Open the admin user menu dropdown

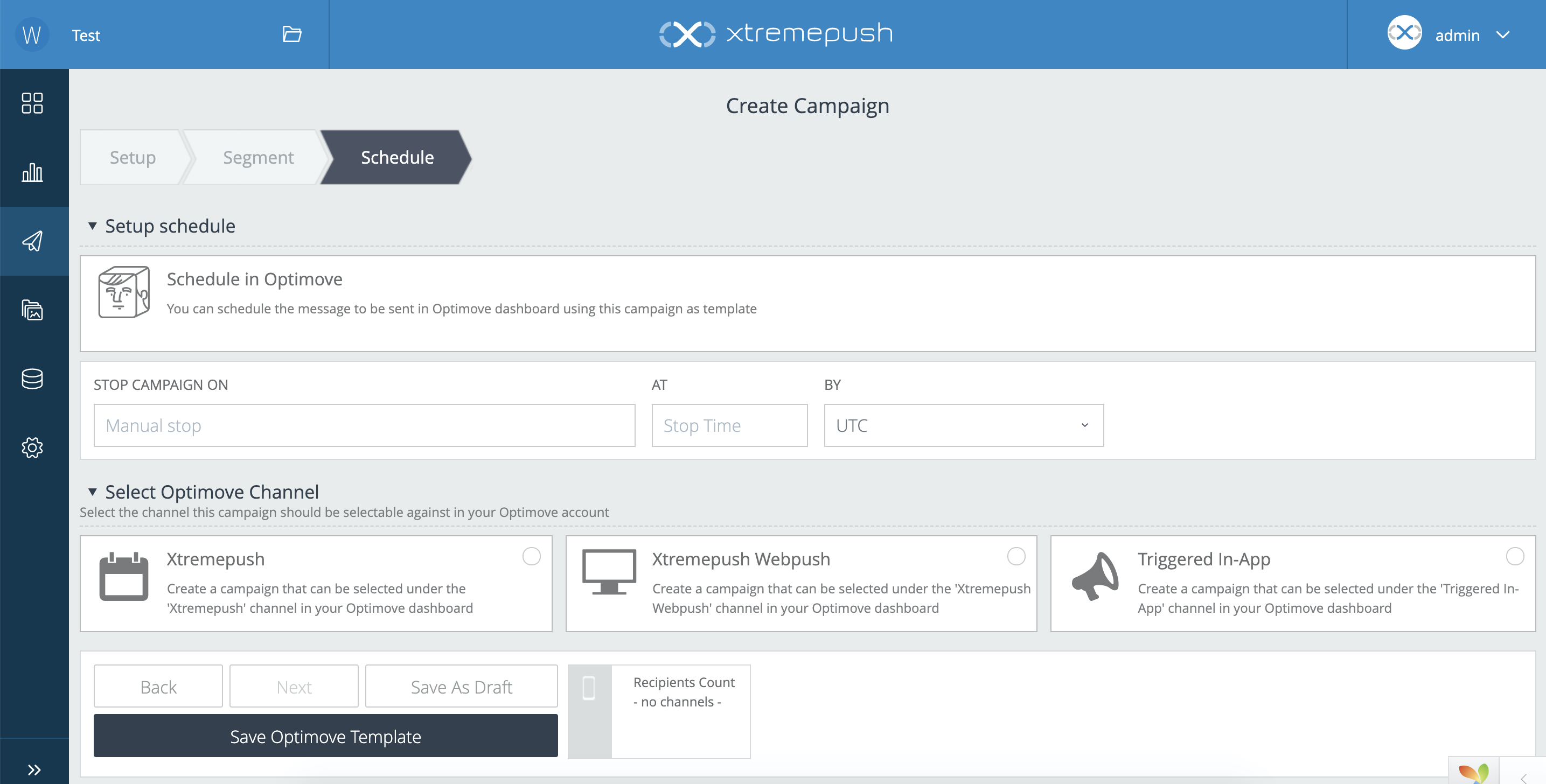pyautogui.click(x=1503, y=35)
